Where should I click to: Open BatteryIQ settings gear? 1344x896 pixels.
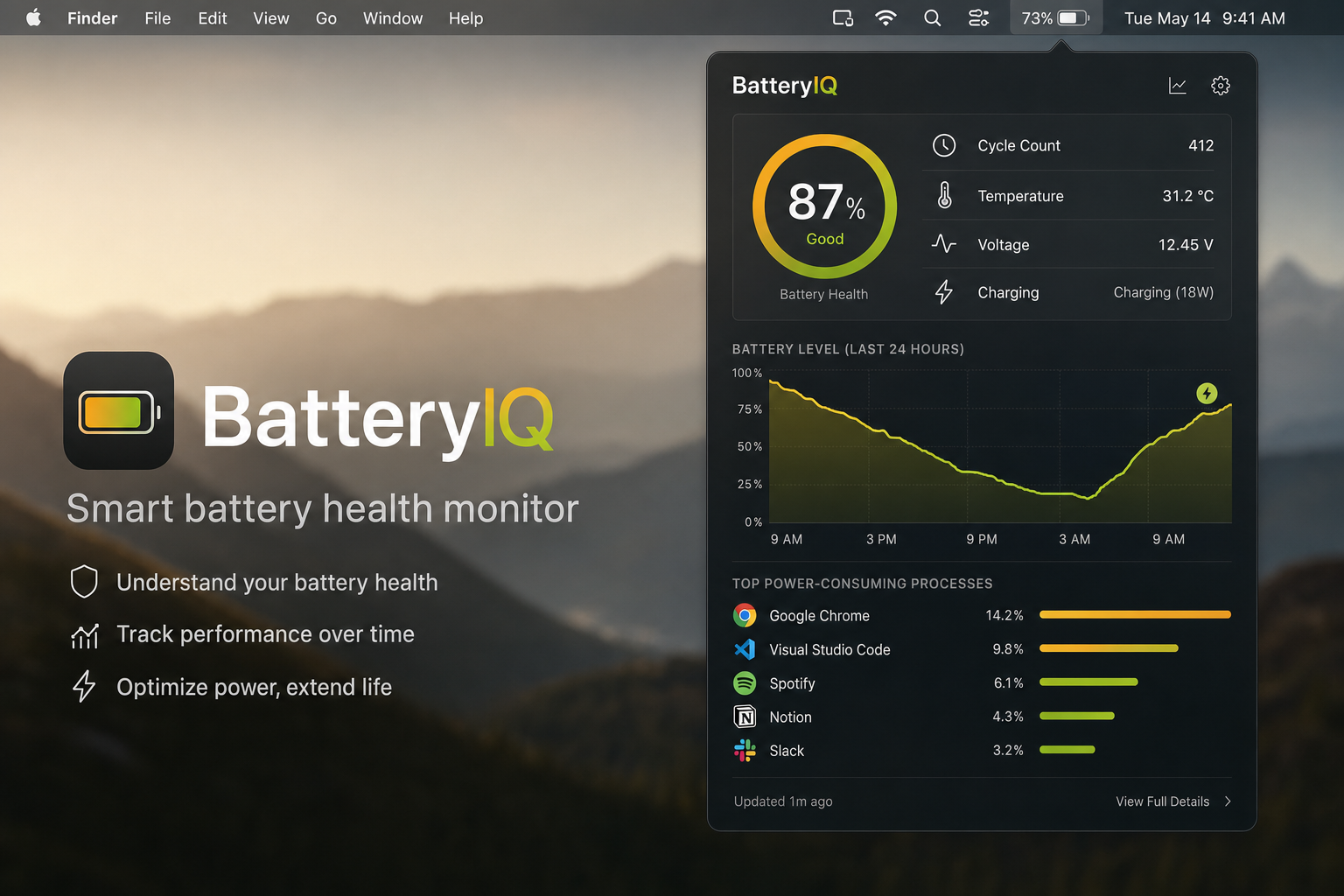click(1221, 86)
